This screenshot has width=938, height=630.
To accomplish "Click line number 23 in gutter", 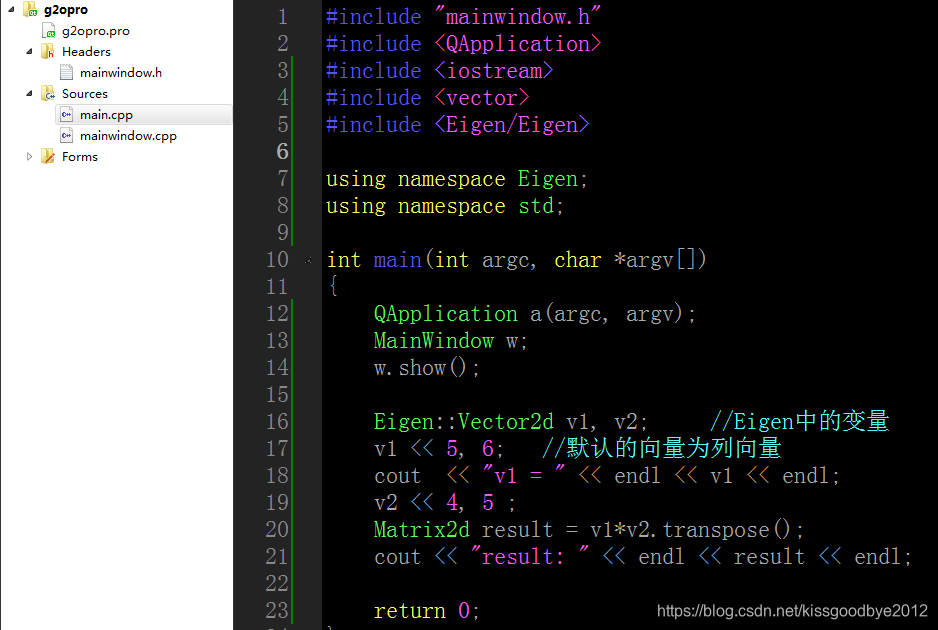I will tap(277, 610).
